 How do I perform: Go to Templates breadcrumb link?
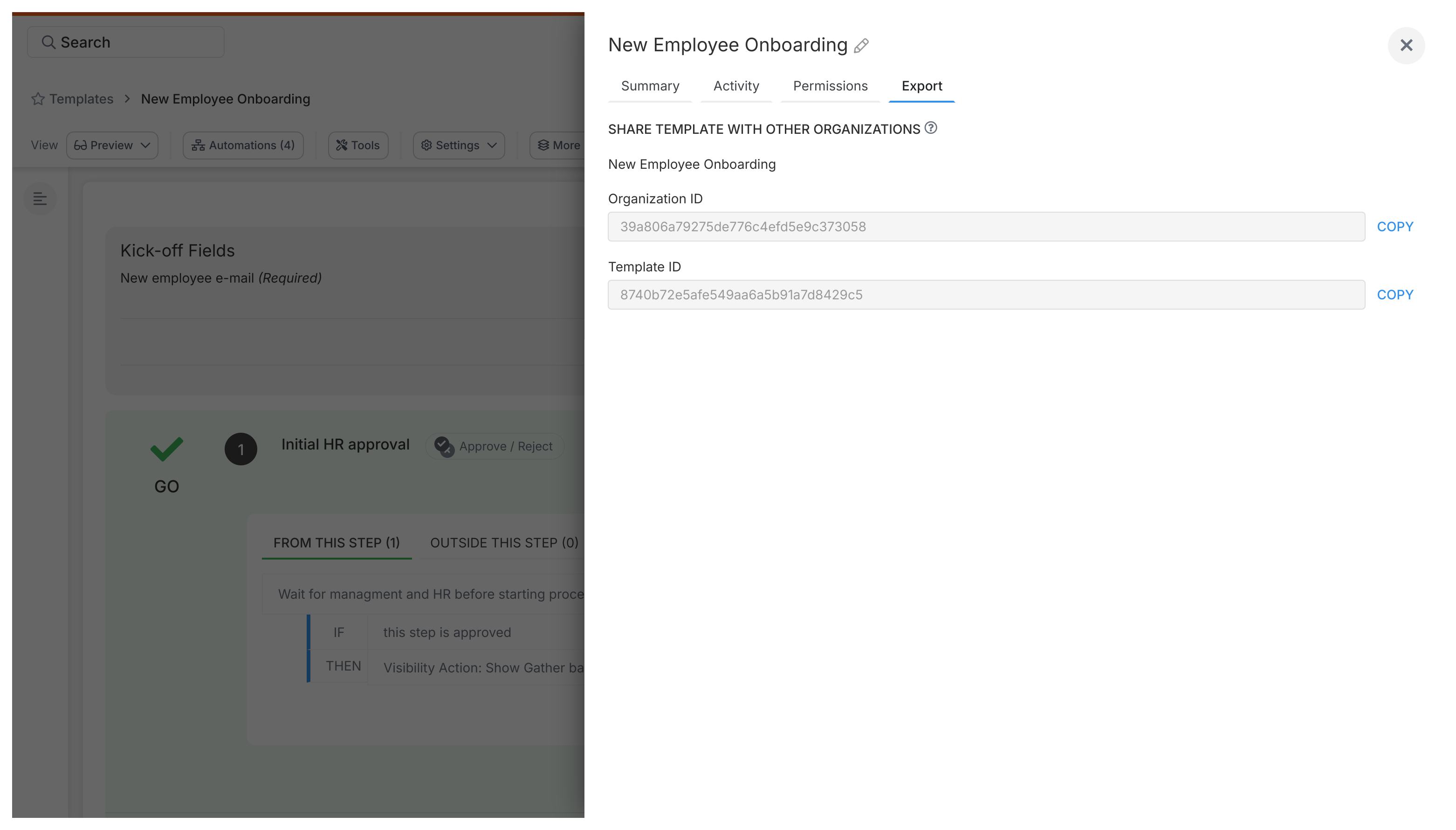[82, 99]
